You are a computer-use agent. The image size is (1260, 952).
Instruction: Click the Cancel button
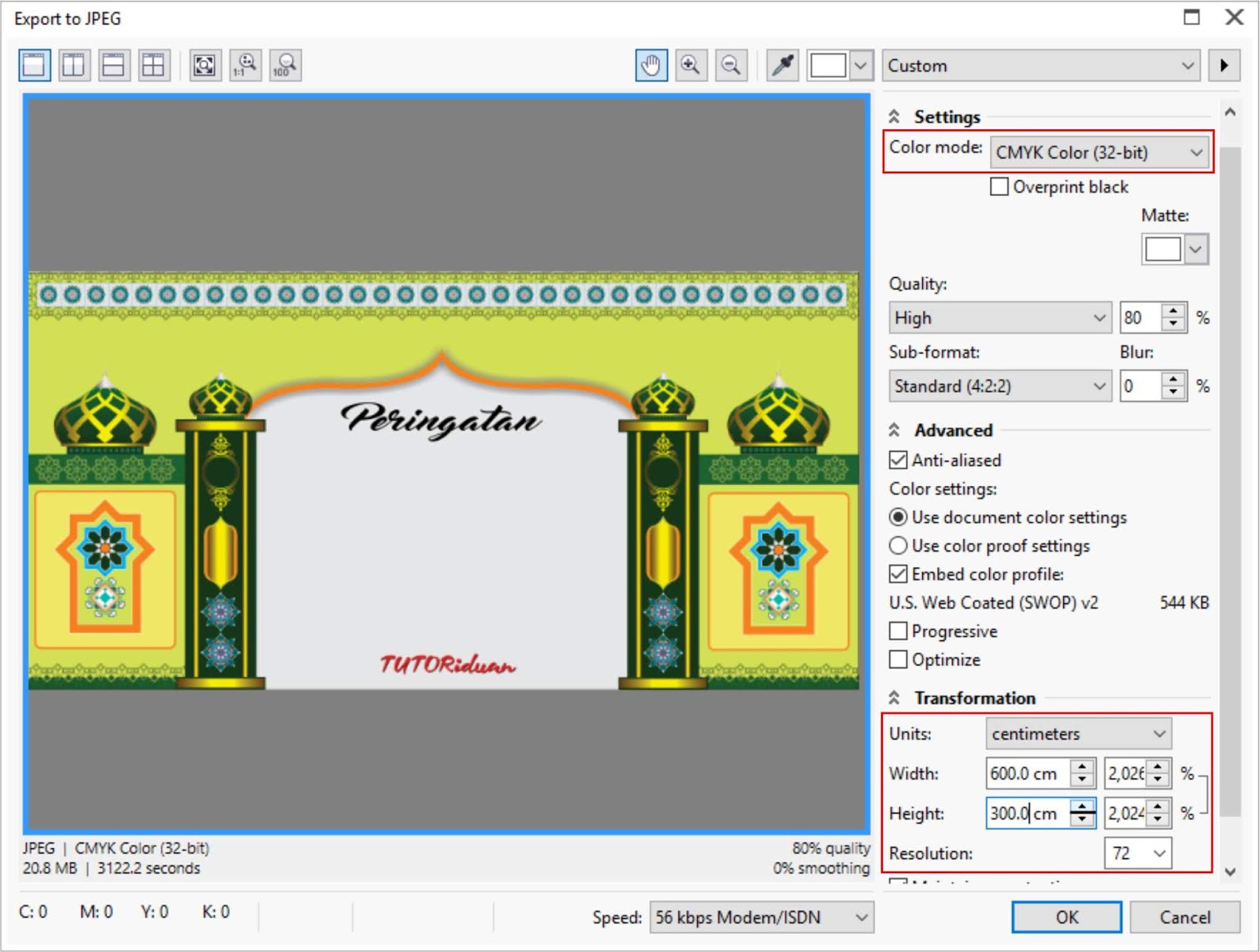tap(1184, 917)
